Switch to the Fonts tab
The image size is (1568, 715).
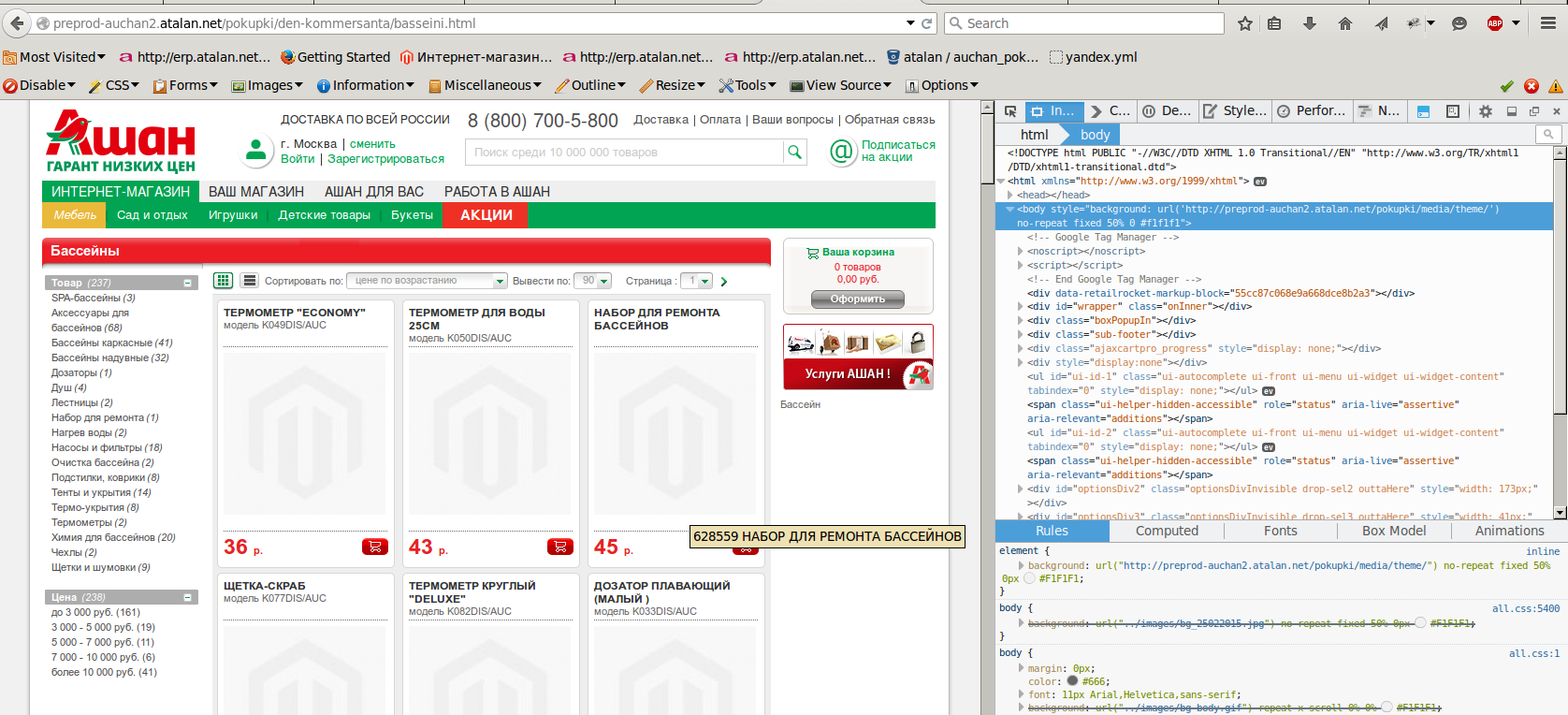click(1281, 531)
